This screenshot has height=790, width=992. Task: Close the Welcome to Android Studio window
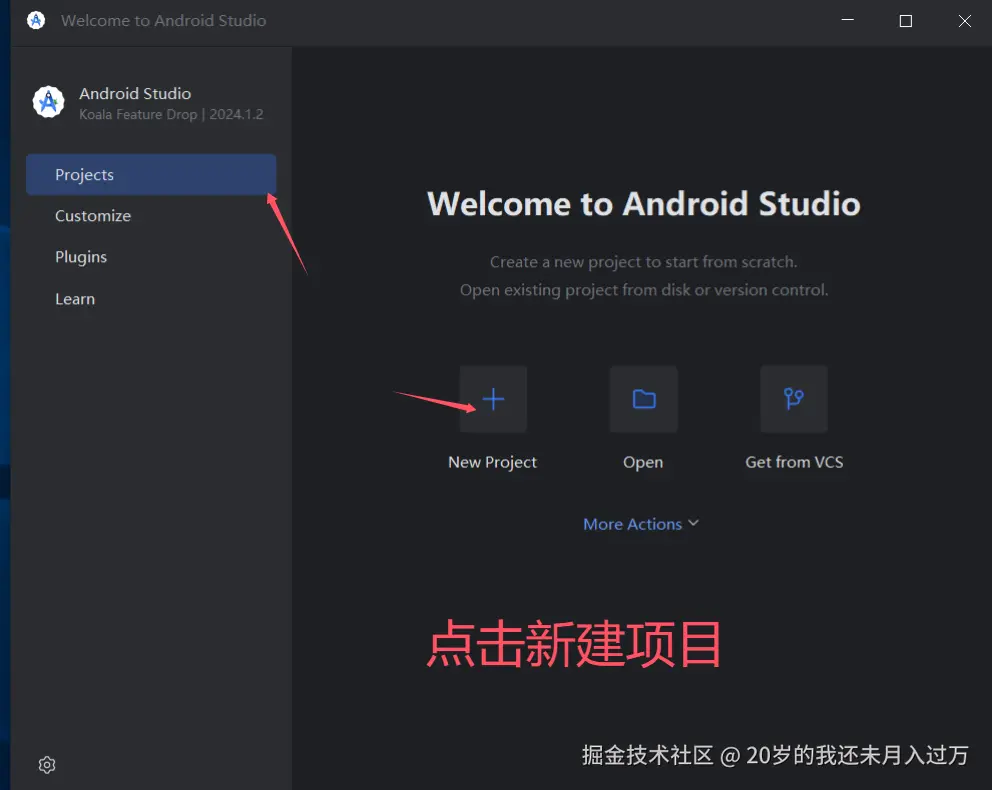tap(964, 21)
